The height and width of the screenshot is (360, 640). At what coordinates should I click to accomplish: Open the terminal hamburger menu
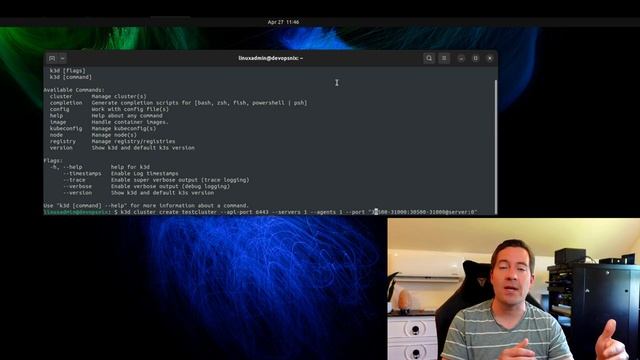(444, 58)
